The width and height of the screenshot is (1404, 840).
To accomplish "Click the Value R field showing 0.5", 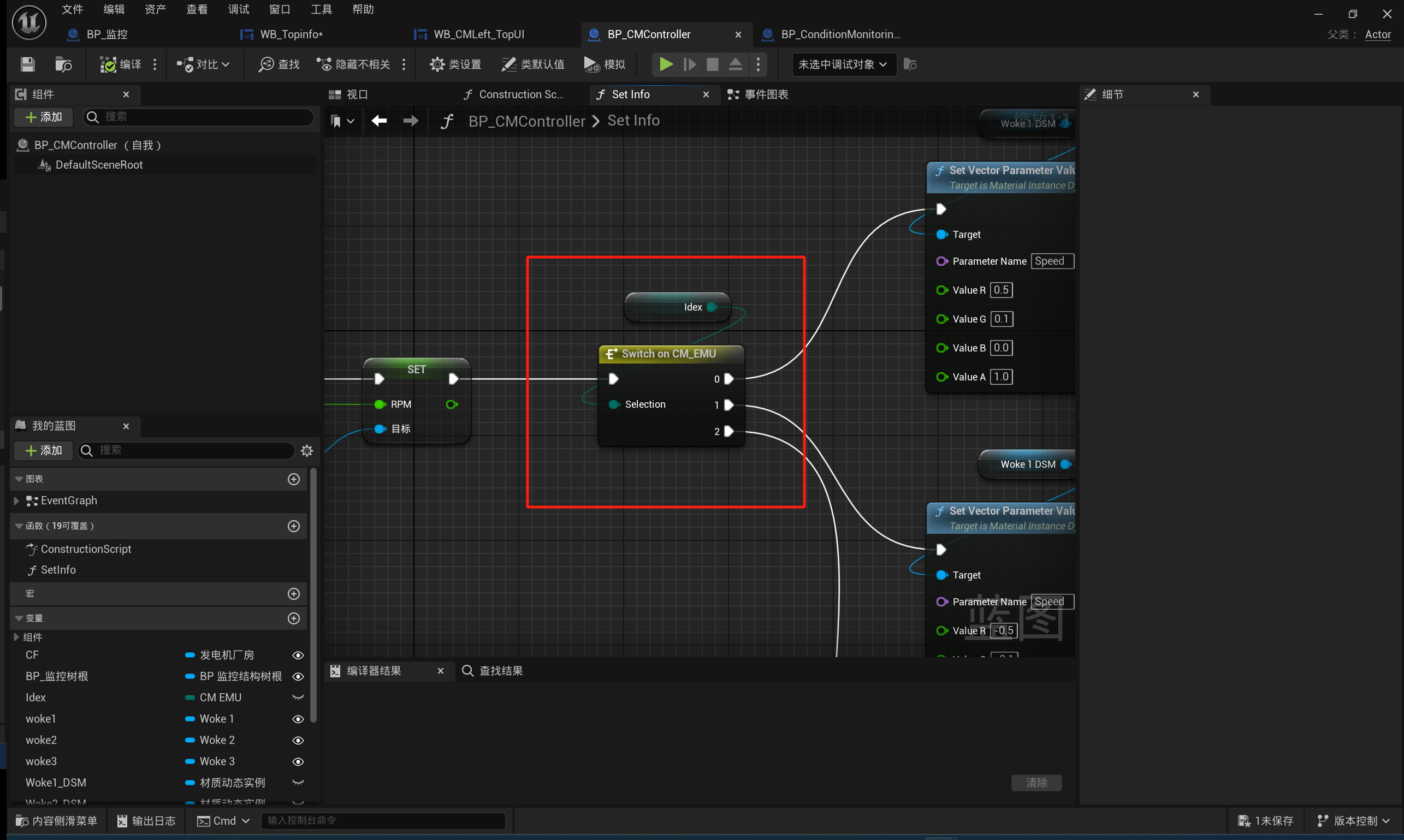I will [1001, 290].
